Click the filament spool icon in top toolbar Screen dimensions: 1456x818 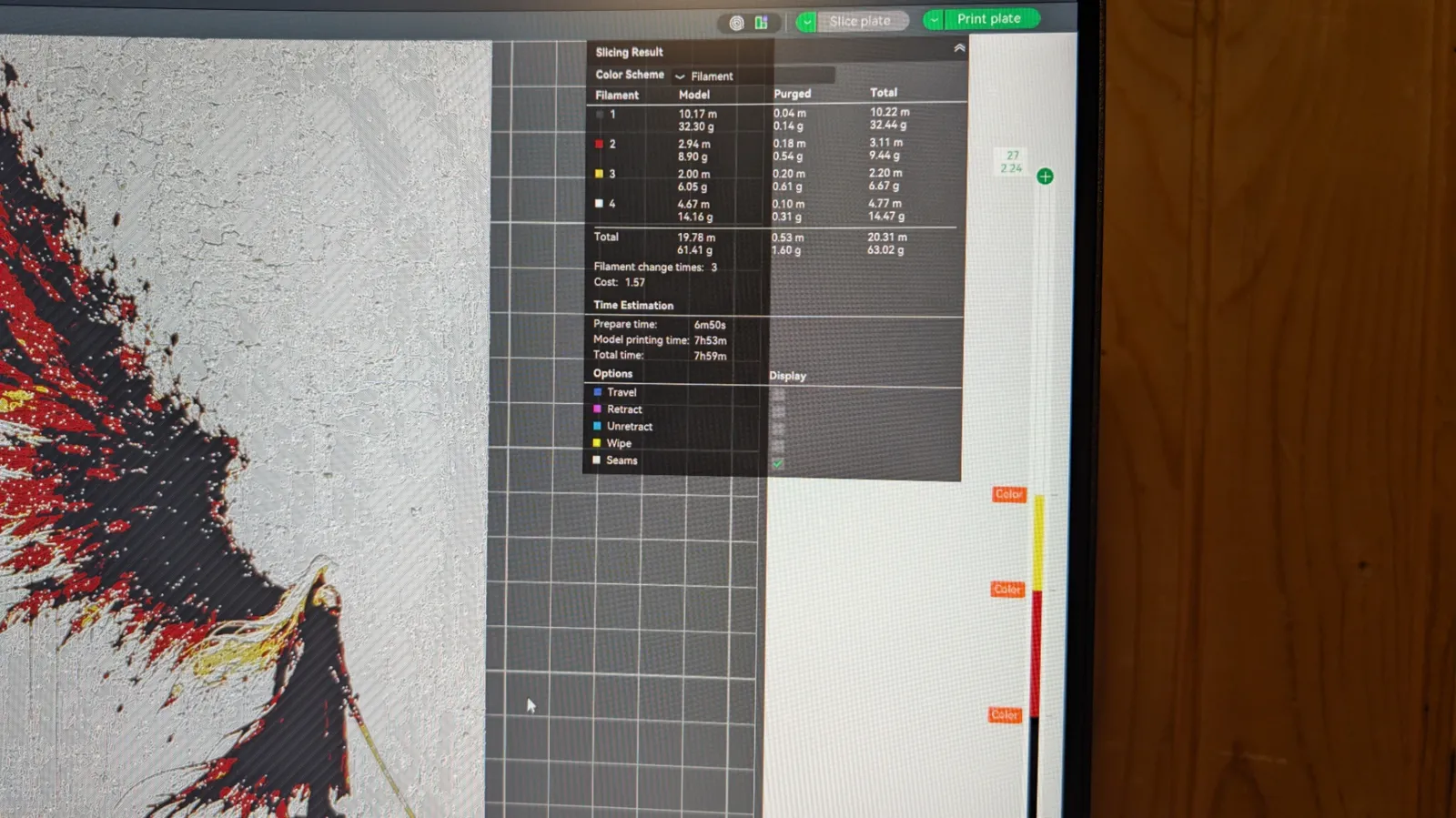tap(736, 23)
